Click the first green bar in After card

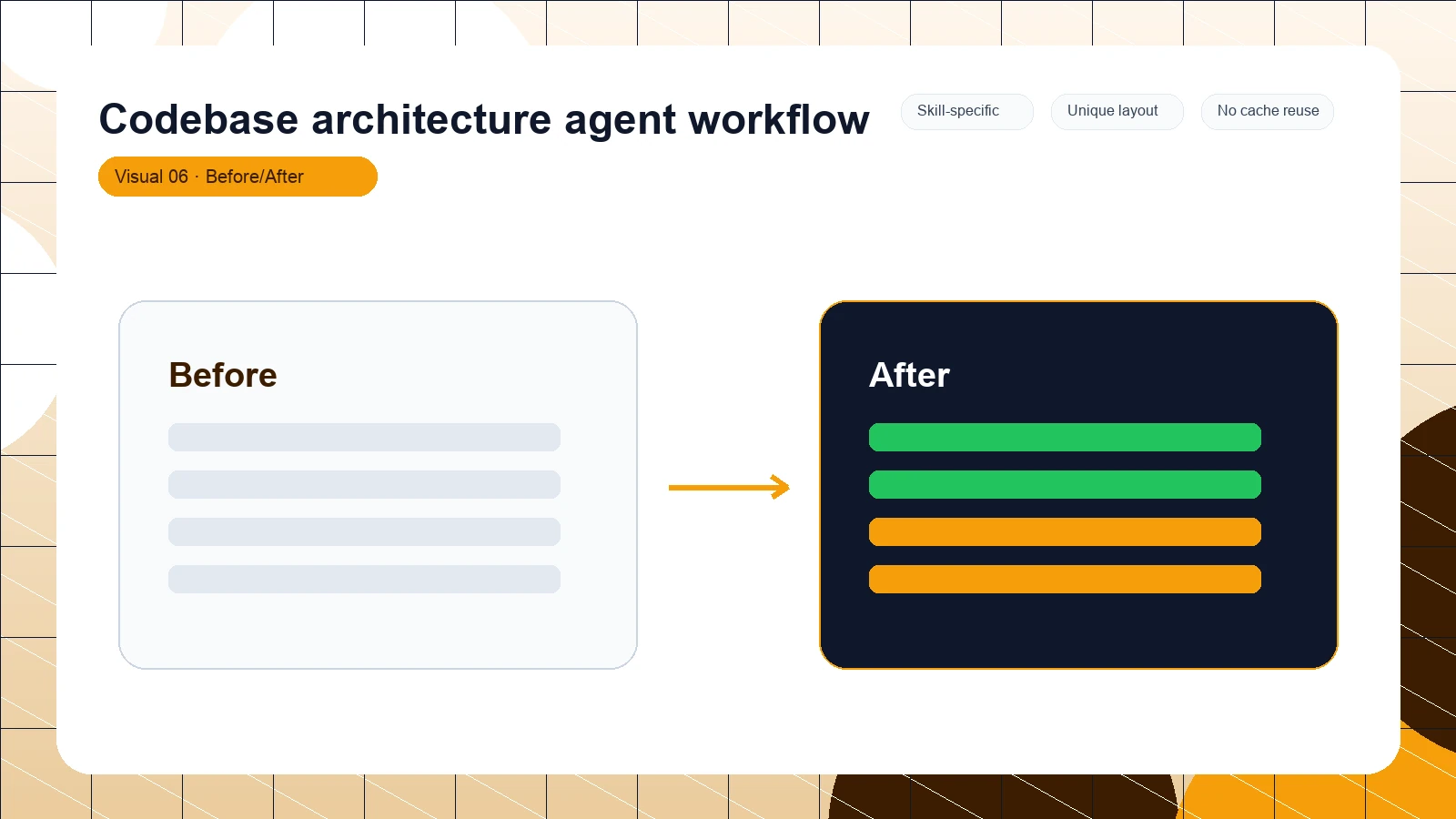pos(1065,437)
